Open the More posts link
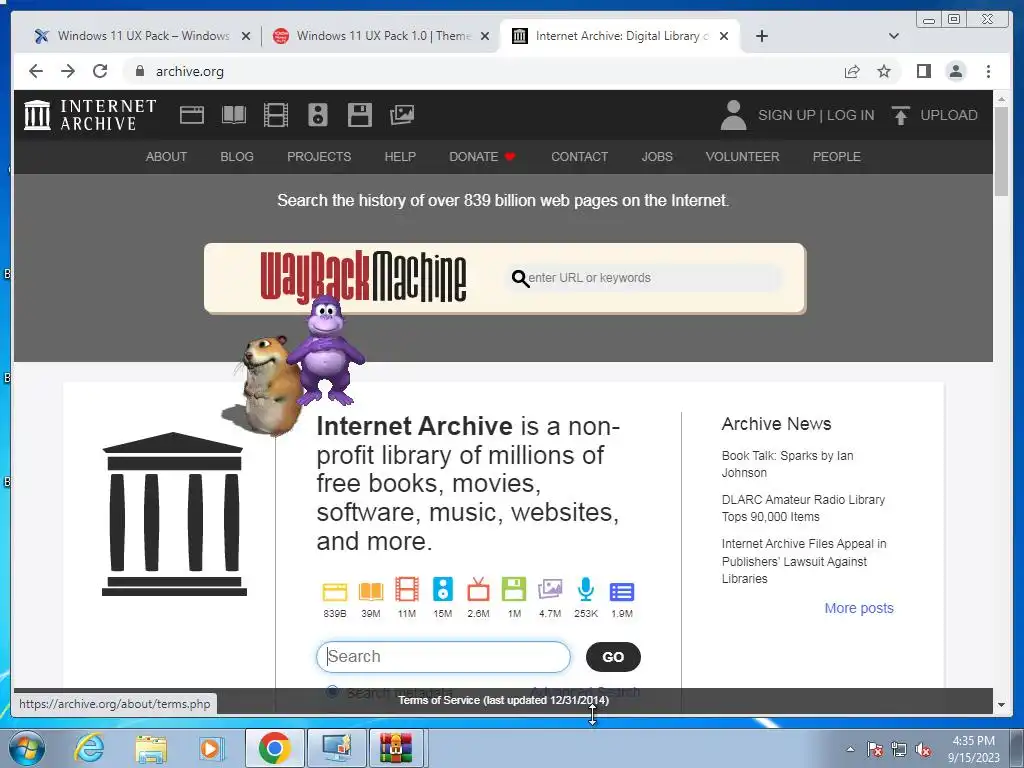The height and width of the screenshot is (768, 1024). tap(859, 608)
